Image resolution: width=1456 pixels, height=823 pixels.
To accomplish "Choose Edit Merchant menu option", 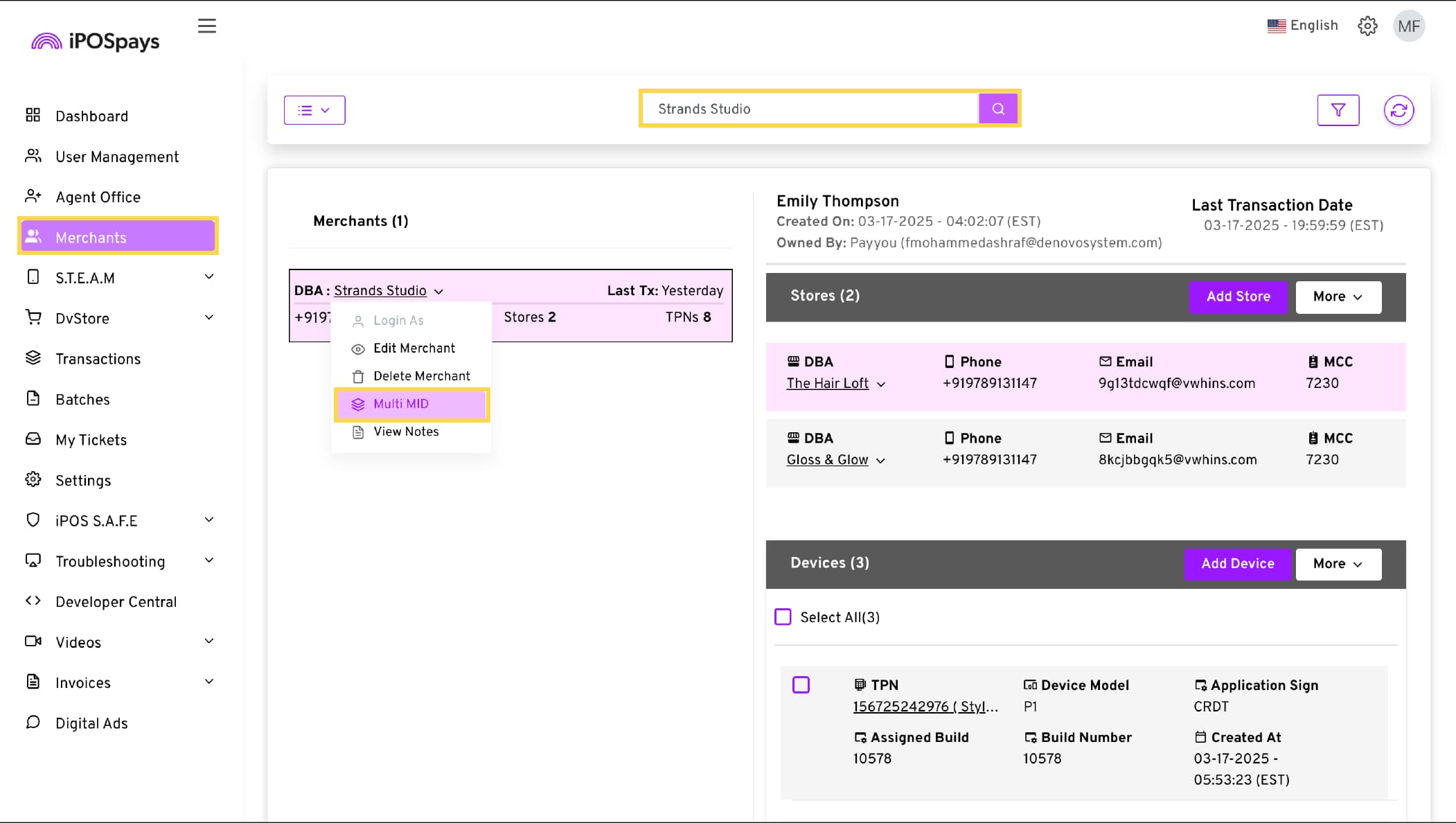I will [x=414, y=348].
